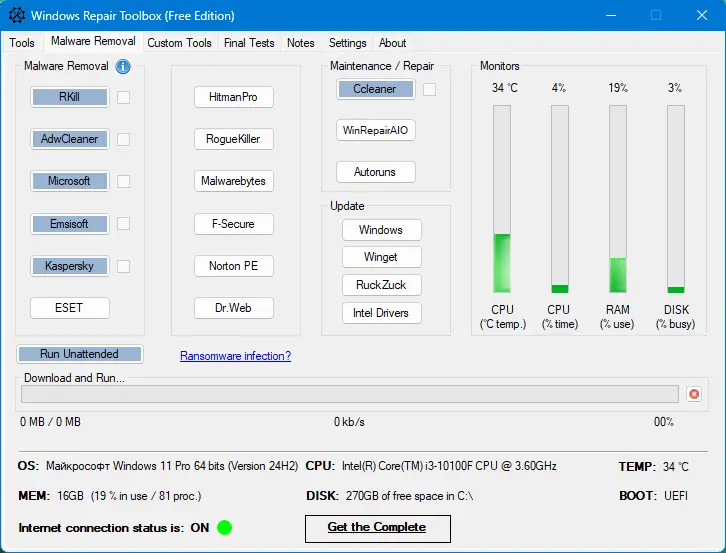
Task: Click the green internet status indicator
Action: (225, 527)
